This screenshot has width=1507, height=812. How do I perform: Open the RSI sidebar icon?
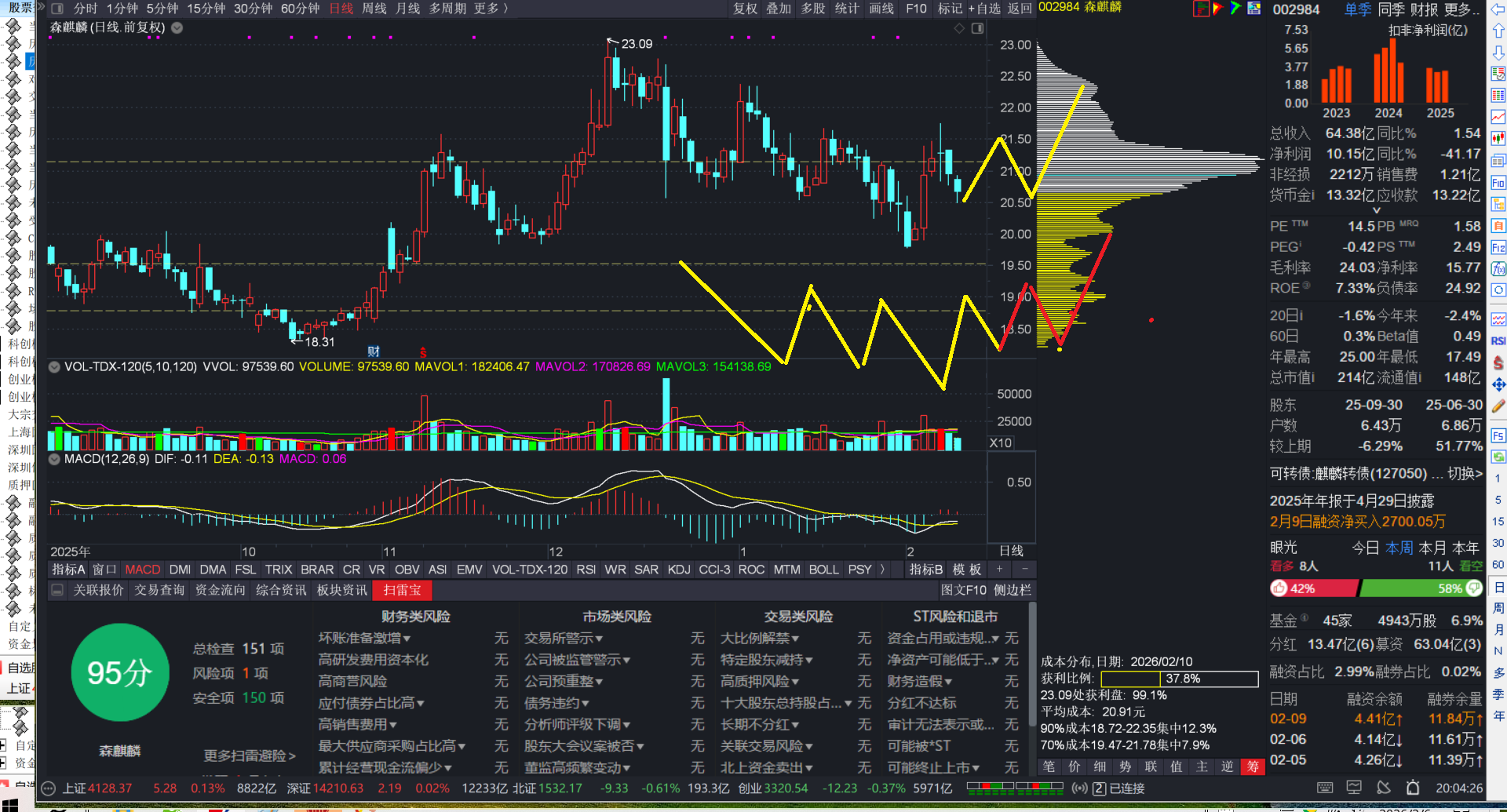(x=1498, y=340)
